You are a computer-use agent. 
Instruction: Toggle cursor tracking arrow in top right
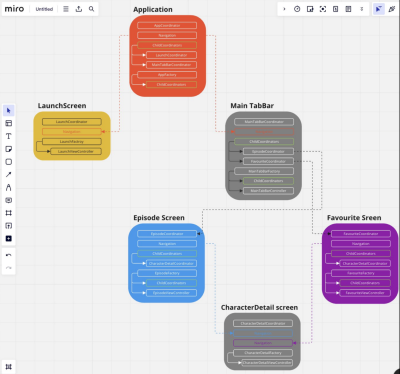pyautogui.click(x=378, y=9)
